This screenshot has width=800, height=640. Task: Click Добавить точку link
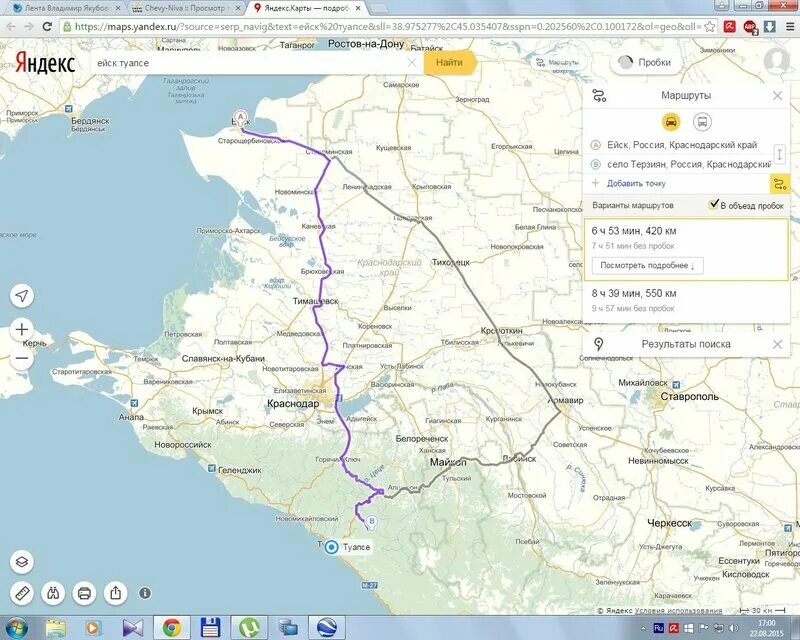636,183
